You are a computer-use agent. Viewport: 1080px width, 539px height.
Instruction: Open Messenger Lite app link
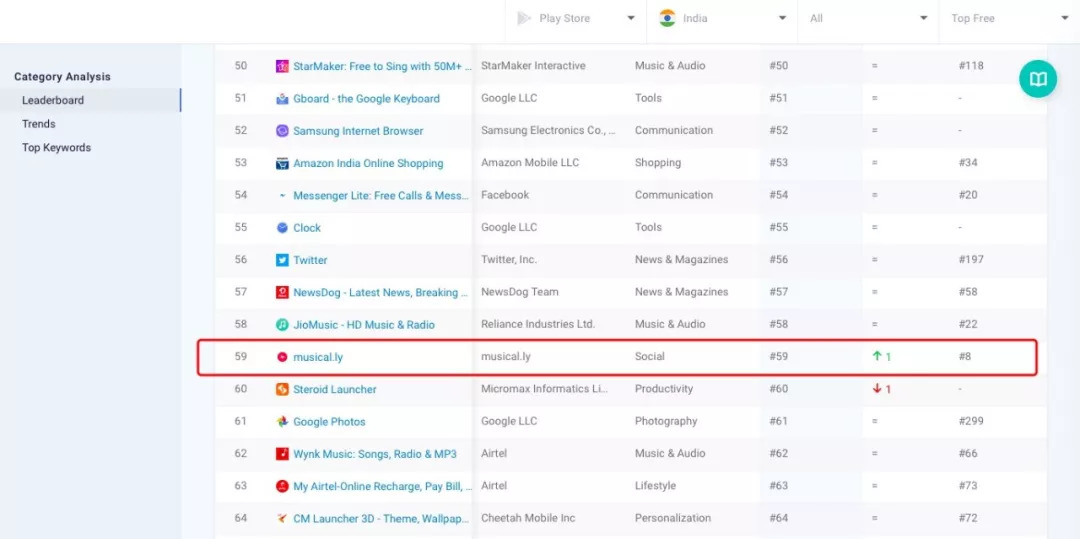pyautogui.click(x=382, y=195)
